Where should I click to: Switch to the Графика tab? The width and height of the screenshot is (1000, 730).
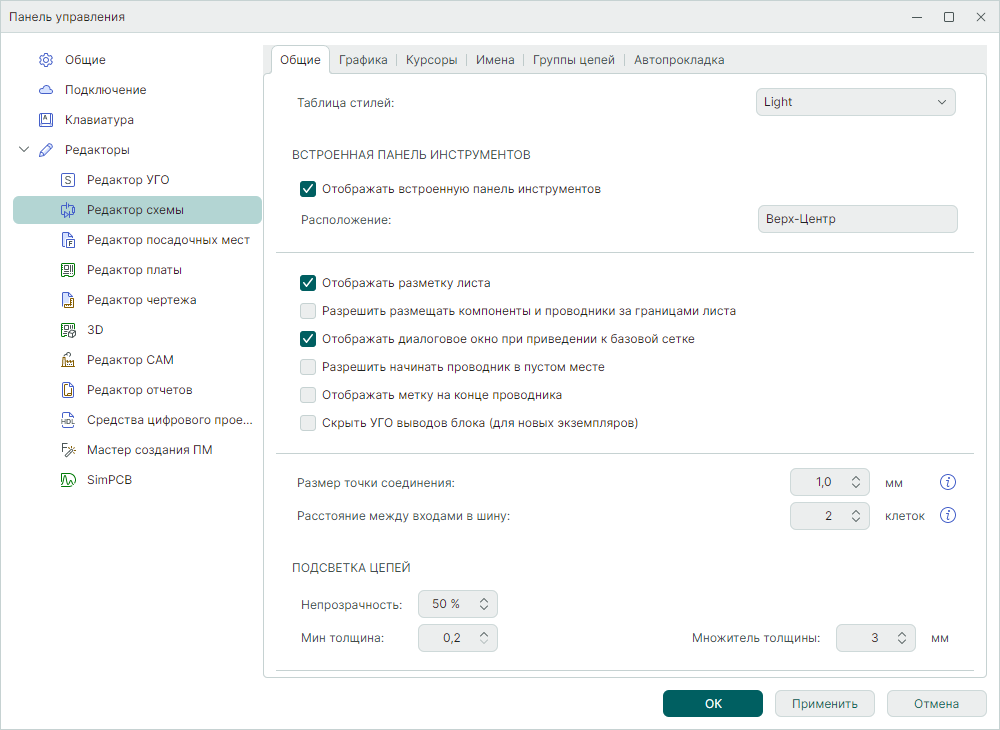363,60
